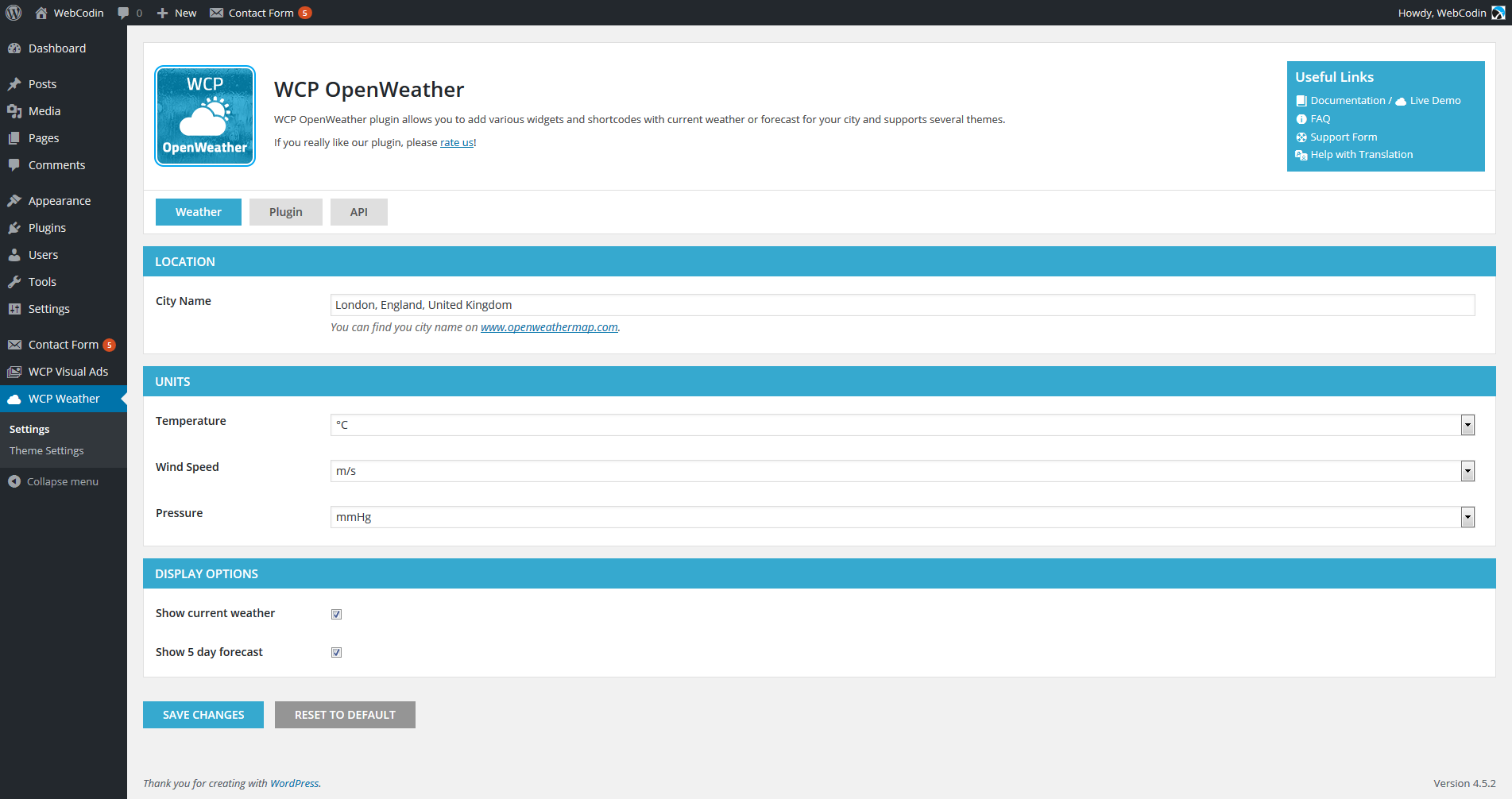Image resolution: width=1512 pixels, height=799 pixels.
Task: Open the comments bubble icon in admin bar
Action: click(123, 13)
